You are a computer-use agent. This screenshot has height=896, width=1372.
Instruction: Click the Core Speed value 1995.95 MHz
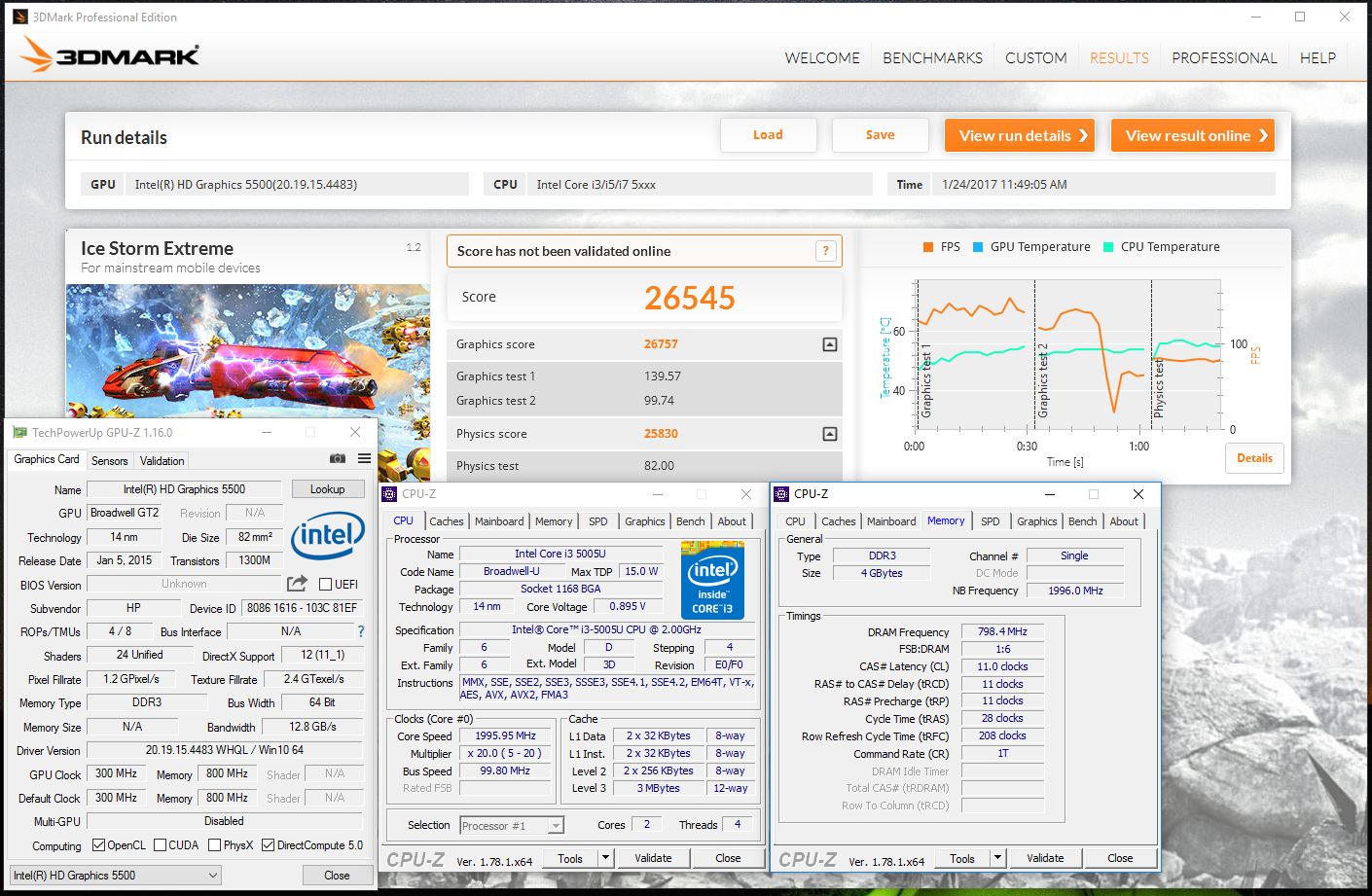click(506, 736)
